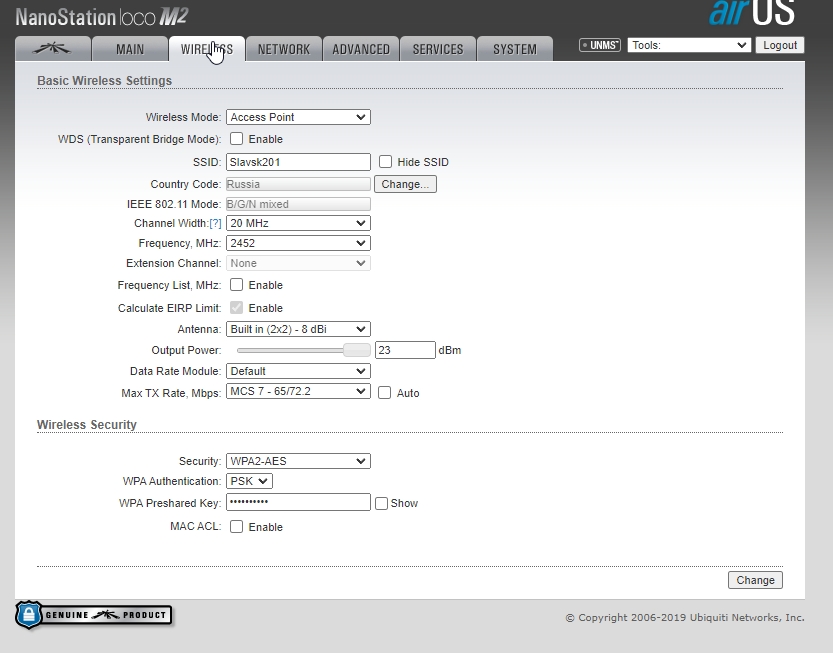The width and height of the screenshot is (833, 653).
Task: Click the WPA Preshared Key field
Action: tap(298, 502)
